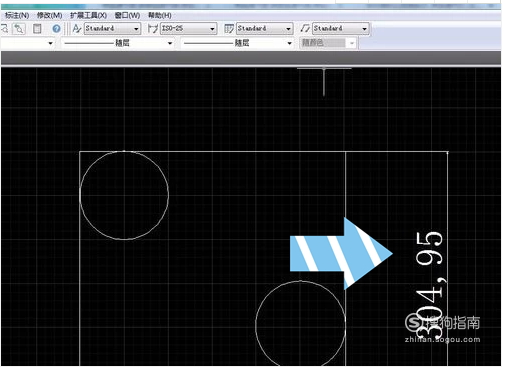The height and width of the screenshot is (369, 505).
Task: Open the multileader style Standard dropdown
Action: point(340,29)
